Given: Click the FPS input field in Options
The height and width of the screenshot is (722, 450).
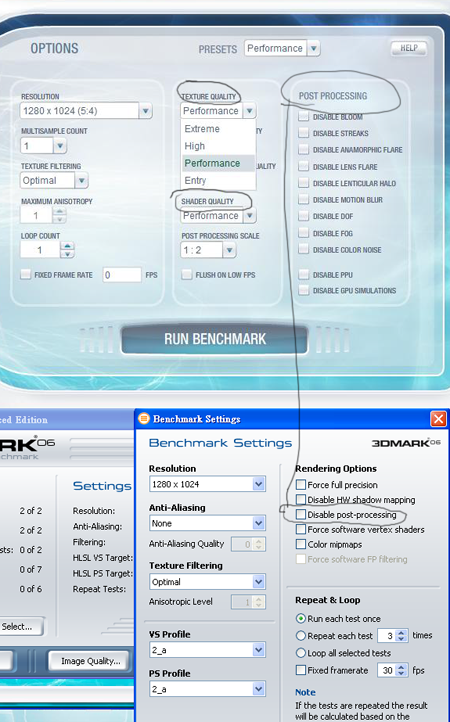Looking at the screenshot, I should (x=122, y=275).
